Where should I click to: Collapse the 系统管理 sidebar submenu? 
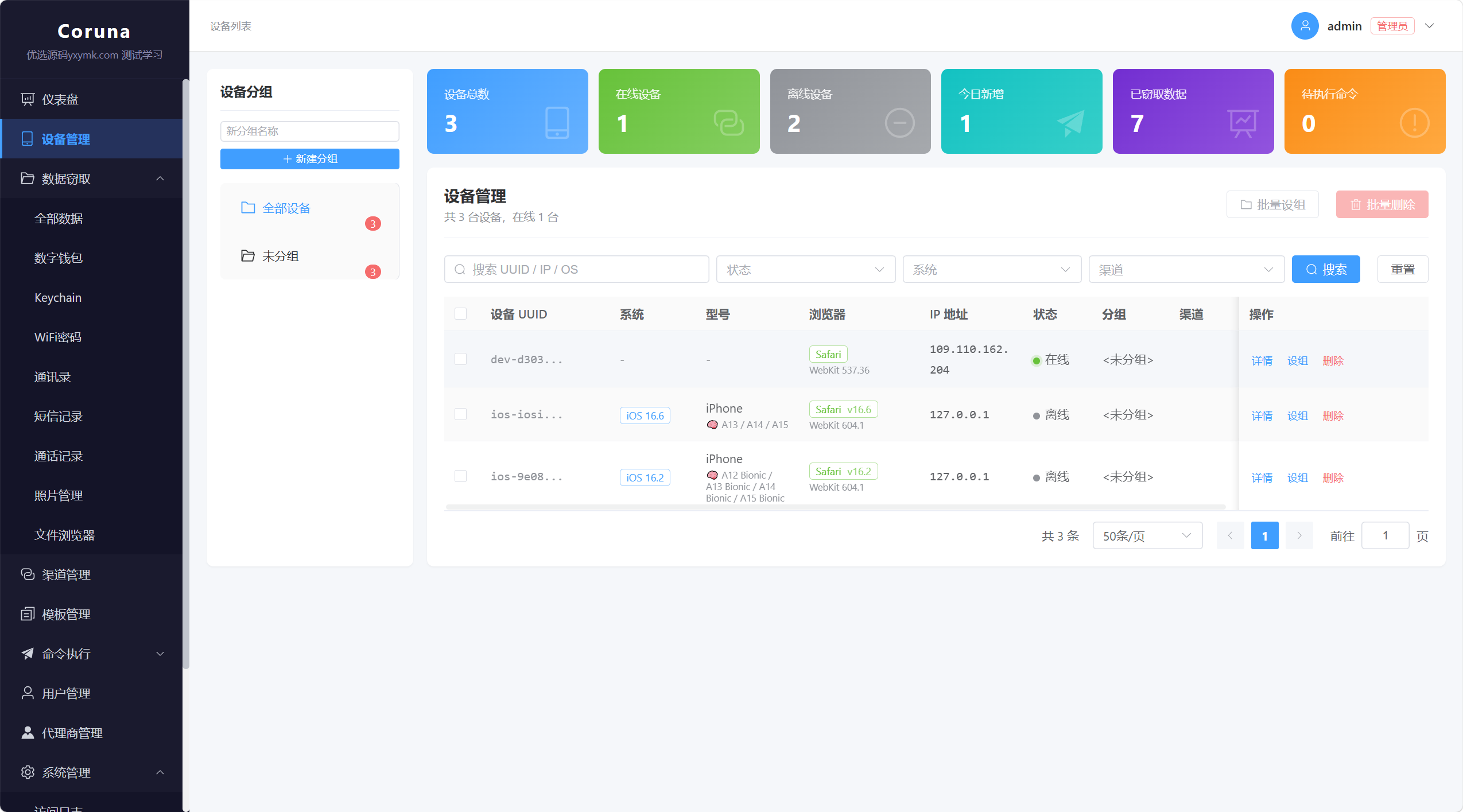click(x=160, y=772)
